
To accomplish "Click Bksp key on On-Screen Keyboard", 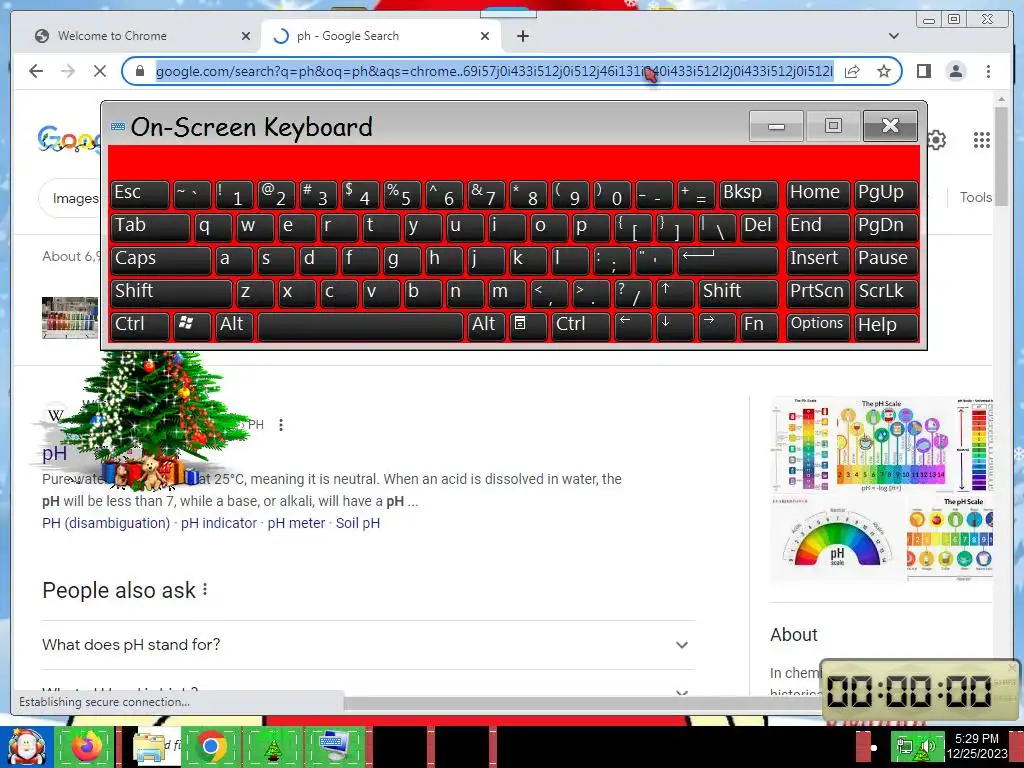I will [749, 194].
